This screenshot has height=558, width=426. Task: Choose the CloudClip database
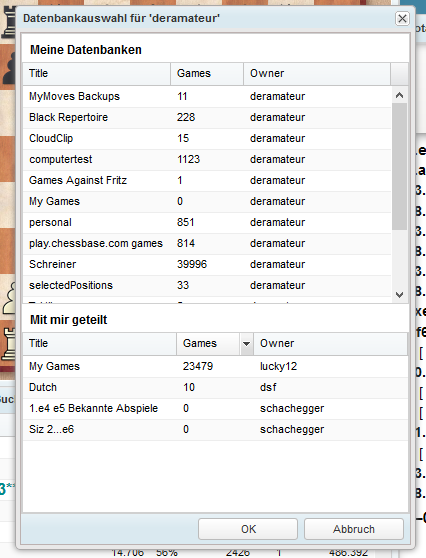pyautogui.click(x=207, y=138)
